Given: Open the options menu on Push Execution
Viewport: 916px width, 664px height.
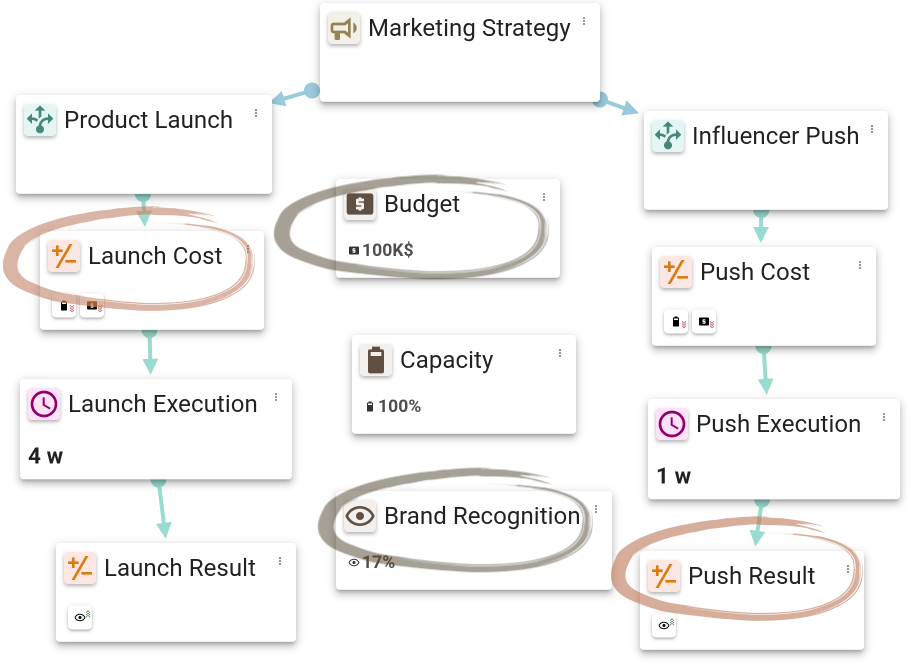Looking at the screenshot, I should (884, 417).
